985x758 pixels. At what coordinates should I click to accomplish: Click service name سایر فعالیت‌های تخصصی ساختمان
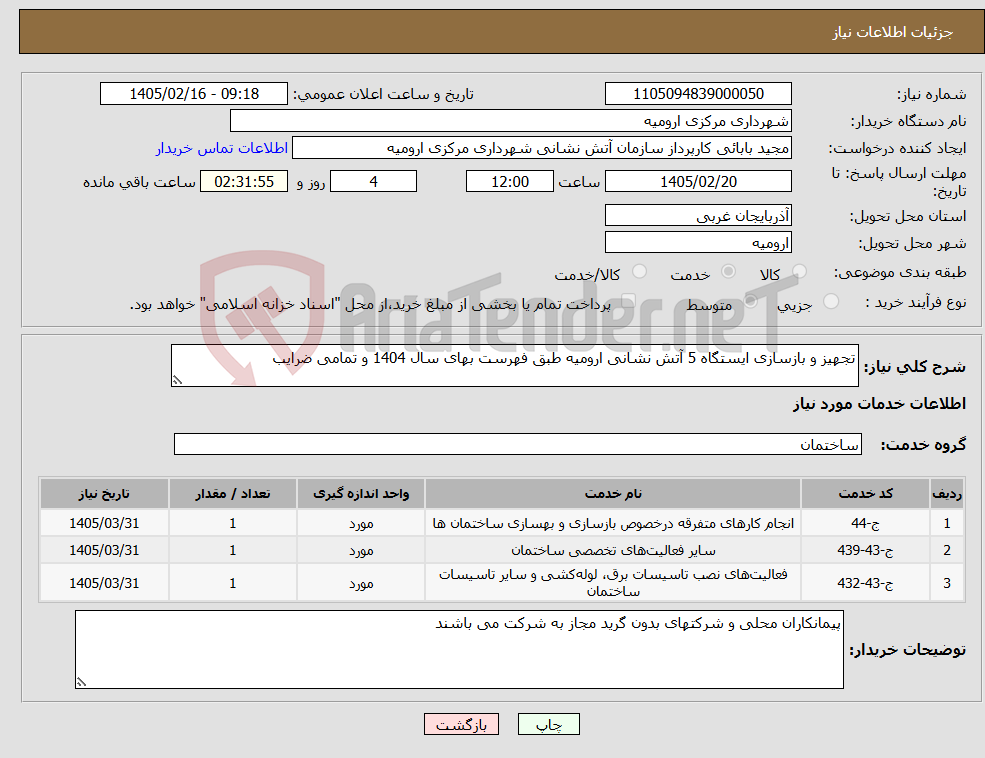tap(612, 550)
